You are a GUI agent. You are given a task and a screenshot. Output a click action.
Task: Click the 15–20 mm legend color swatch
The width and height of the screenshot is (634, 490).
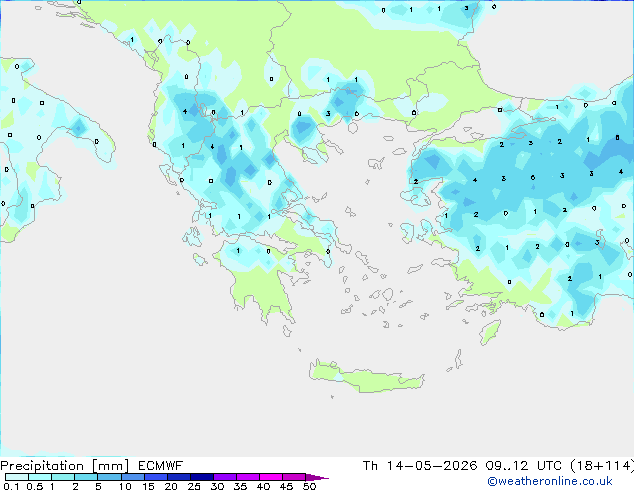point(156,477)
